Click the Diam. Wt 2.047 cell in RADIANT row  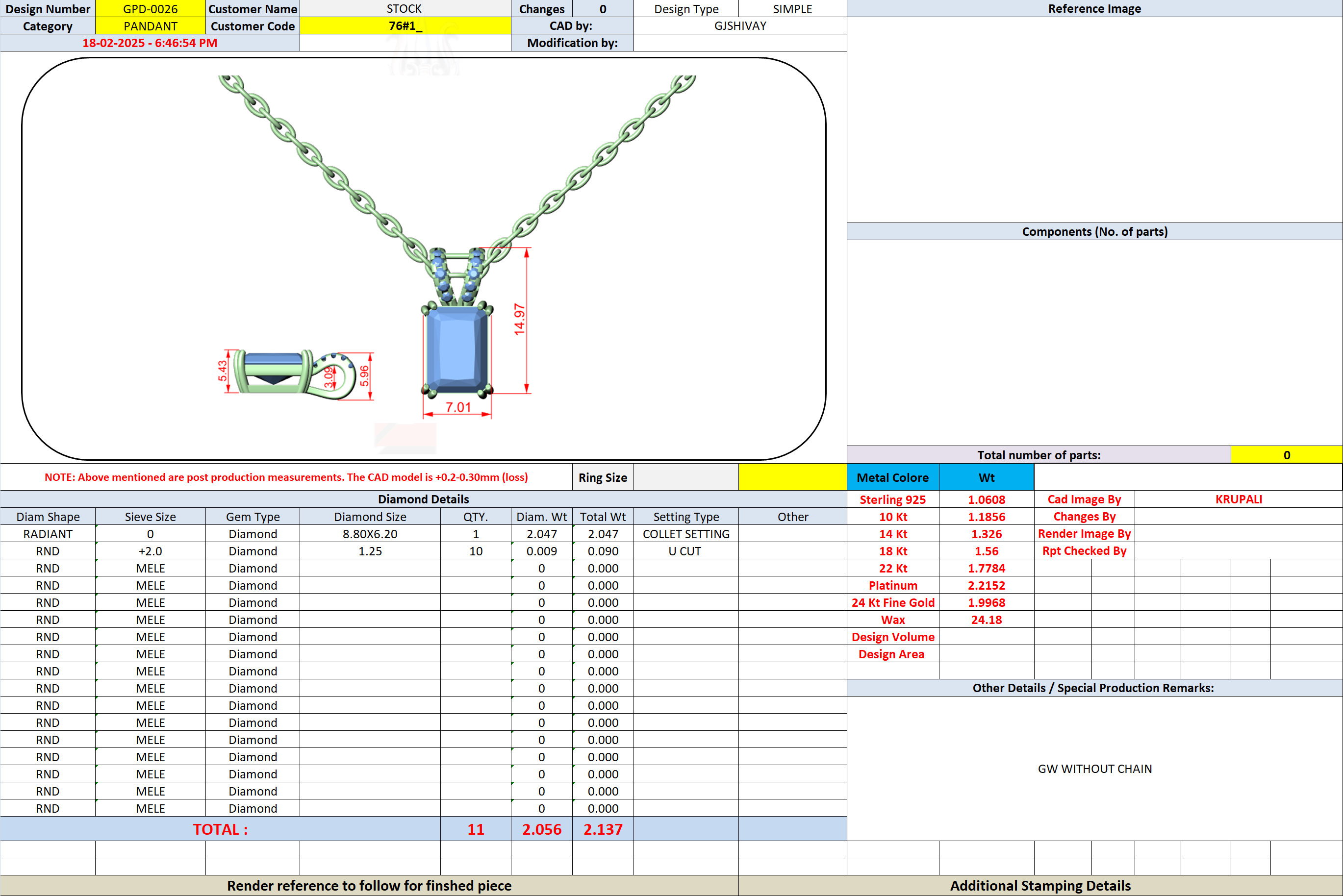click(x=542, y=534)
